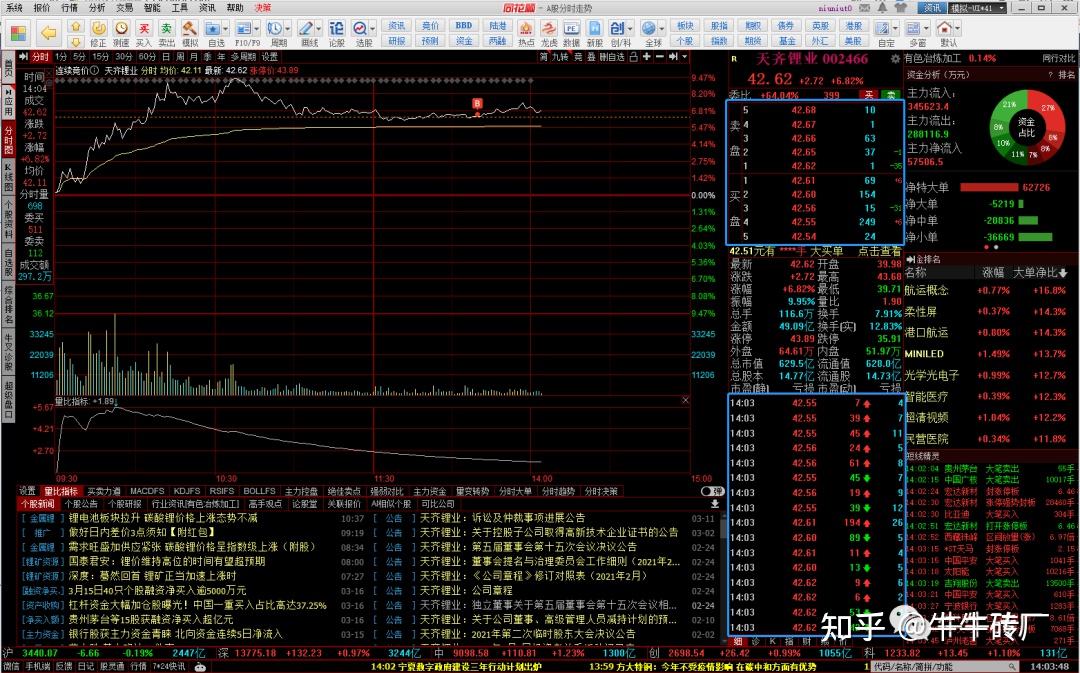Click the down arrow page icon
The width and height of the screenshot is (1080, 673).
[76, 41]
